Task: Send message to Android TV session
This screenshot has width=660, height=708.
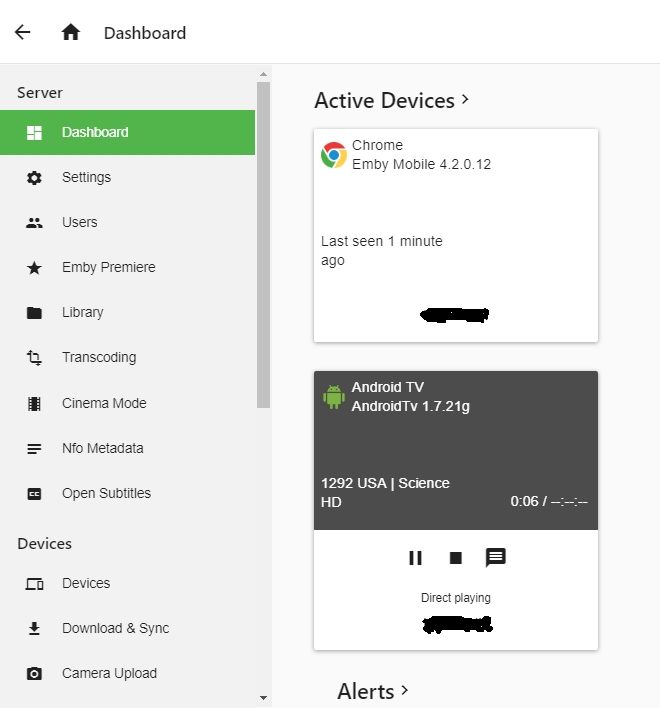Action: point(496,558)
